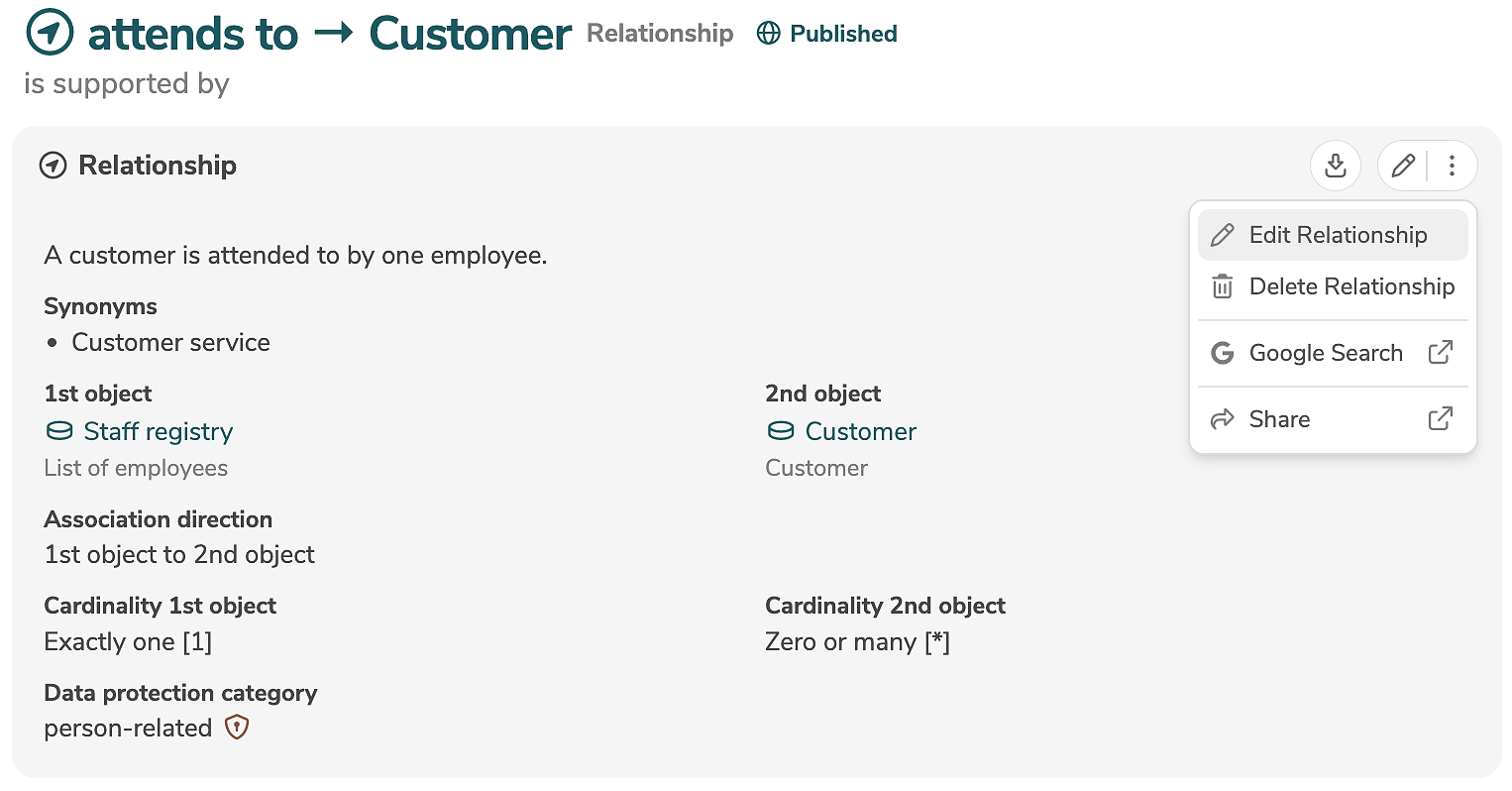Viewport: 1512px width, 791px height.
Task: Click the Customer service synonym text
Action: point(170,342)
